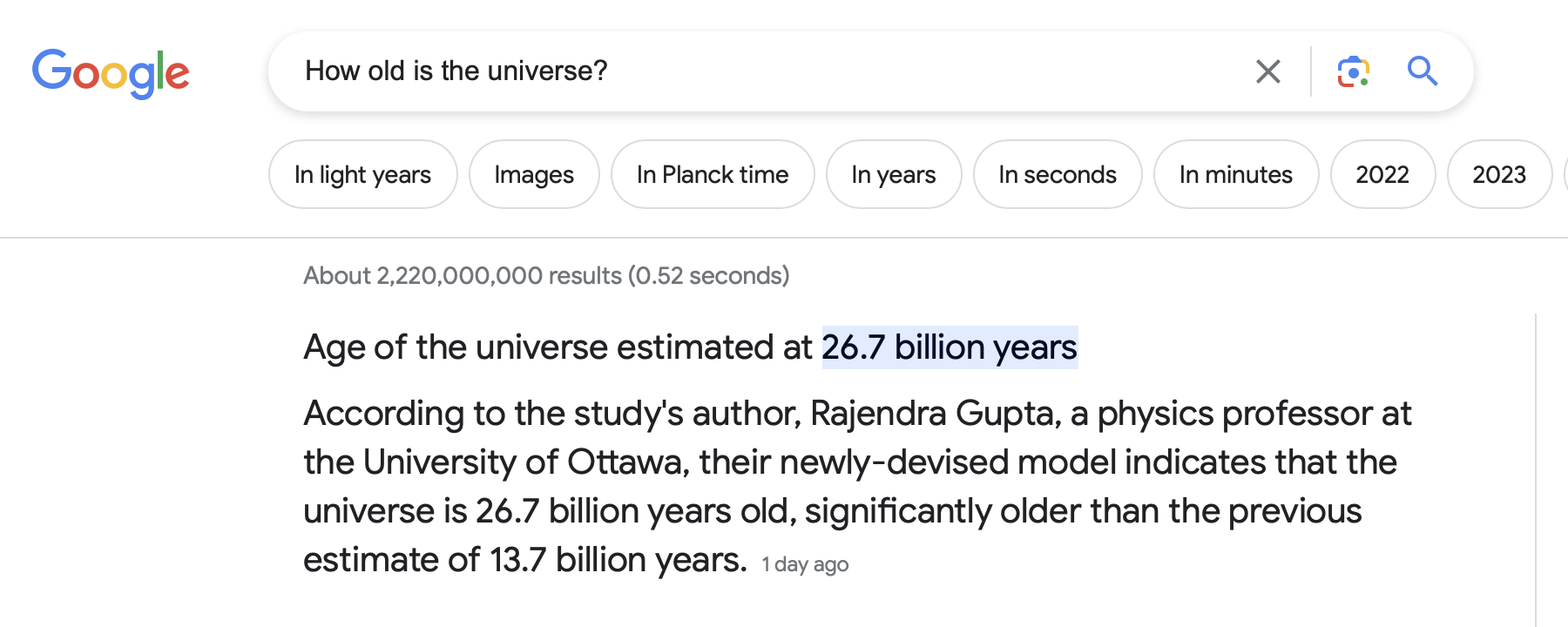Choose the "In Planck time" chip
The height and width of the screenshot is (627, 1568).
tap(713, 175)
